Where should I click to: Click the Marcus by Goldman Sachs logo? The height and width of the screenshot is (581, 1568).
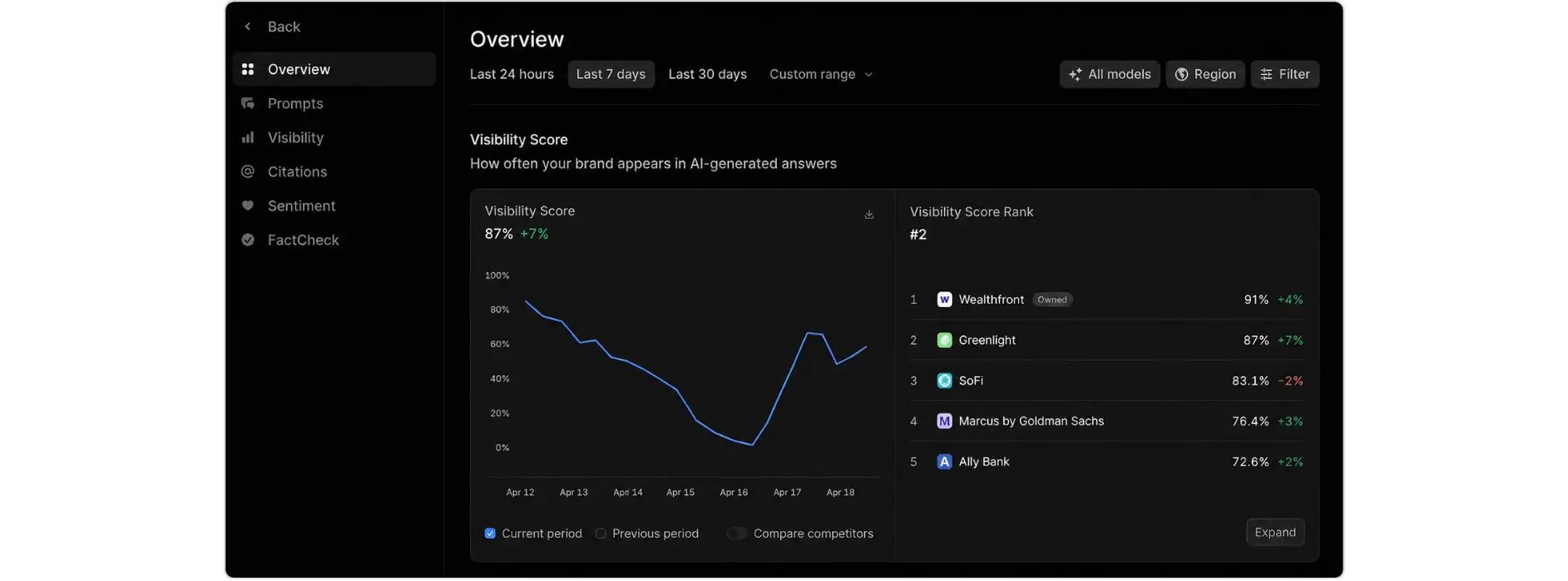944,421
